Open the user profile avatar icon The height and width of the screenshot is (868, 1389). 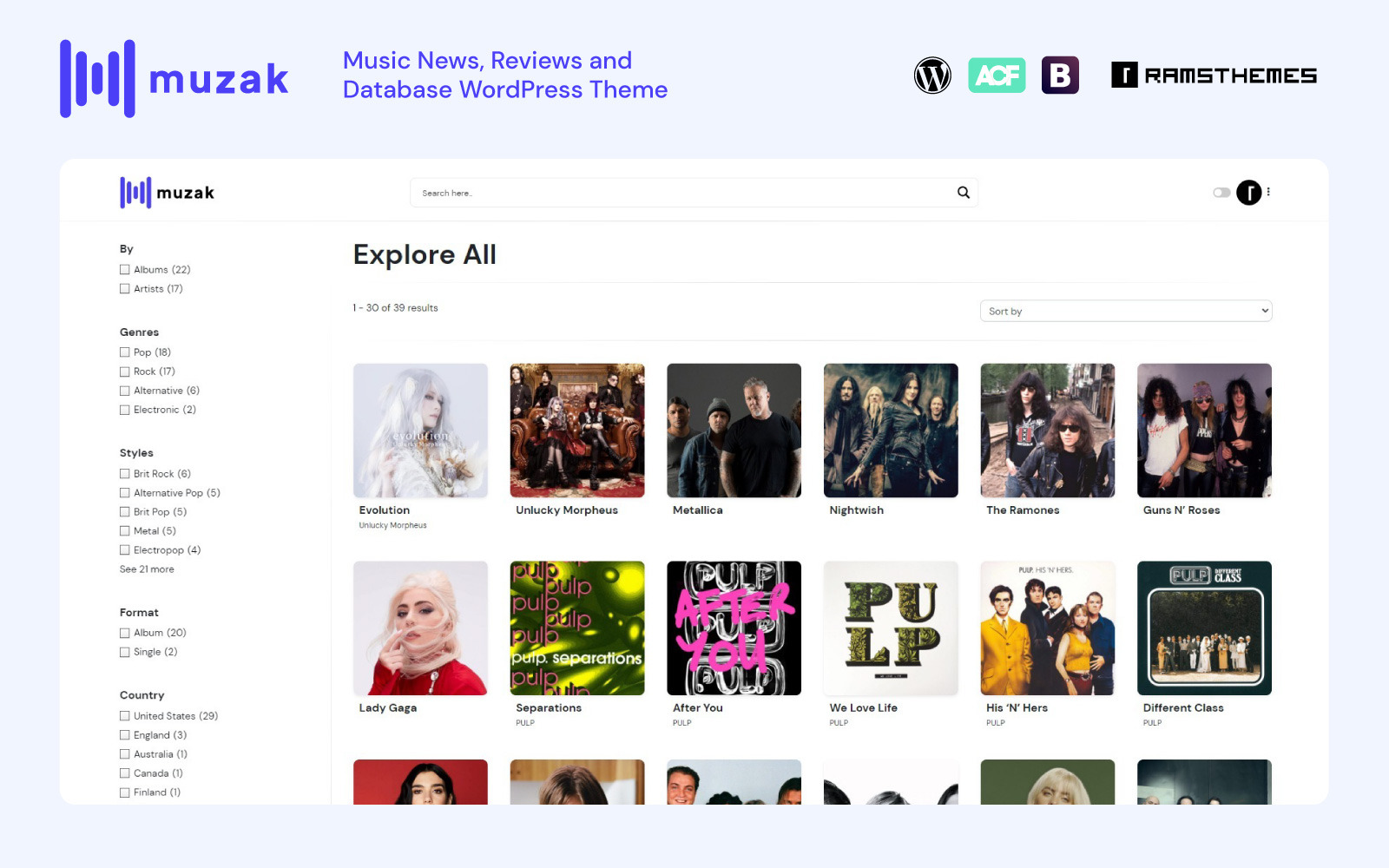pyautogui.click(x=1249, y=193)
